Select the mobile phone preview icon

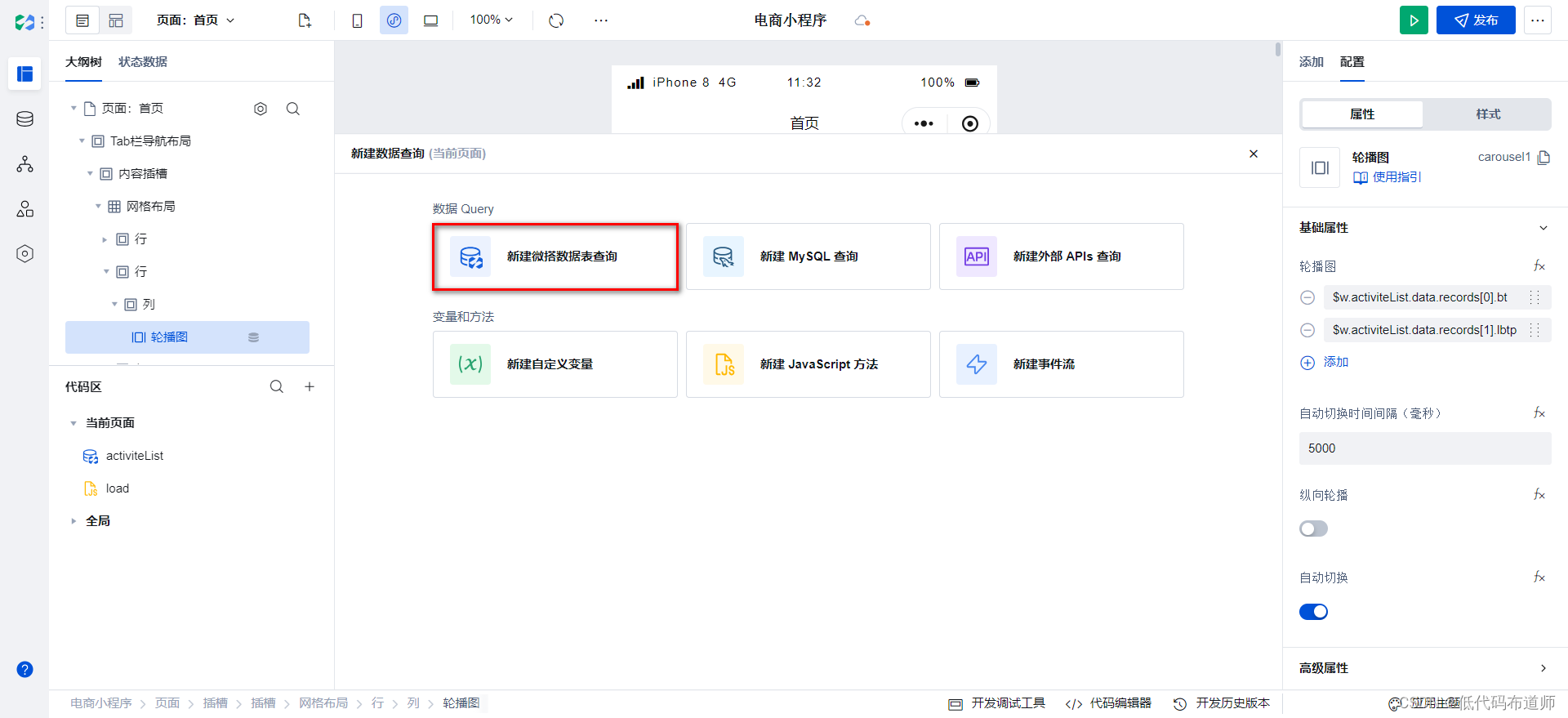pos(357,20)
